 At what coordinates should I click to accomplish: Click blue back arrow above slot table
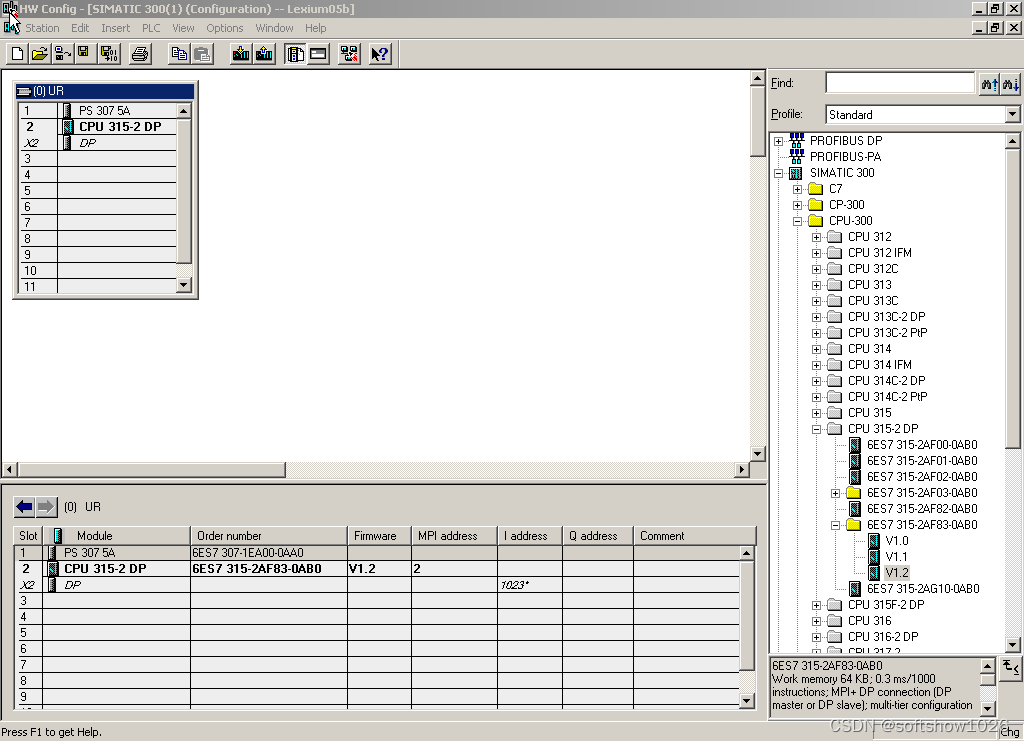(x=25, y=507)
